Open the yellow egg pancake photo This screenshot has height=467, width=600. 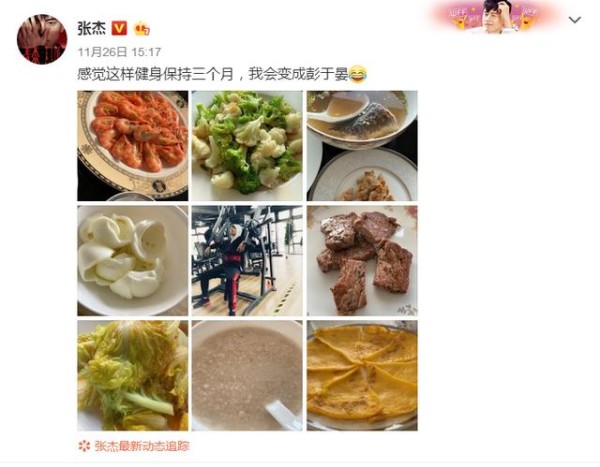(362, 376)
